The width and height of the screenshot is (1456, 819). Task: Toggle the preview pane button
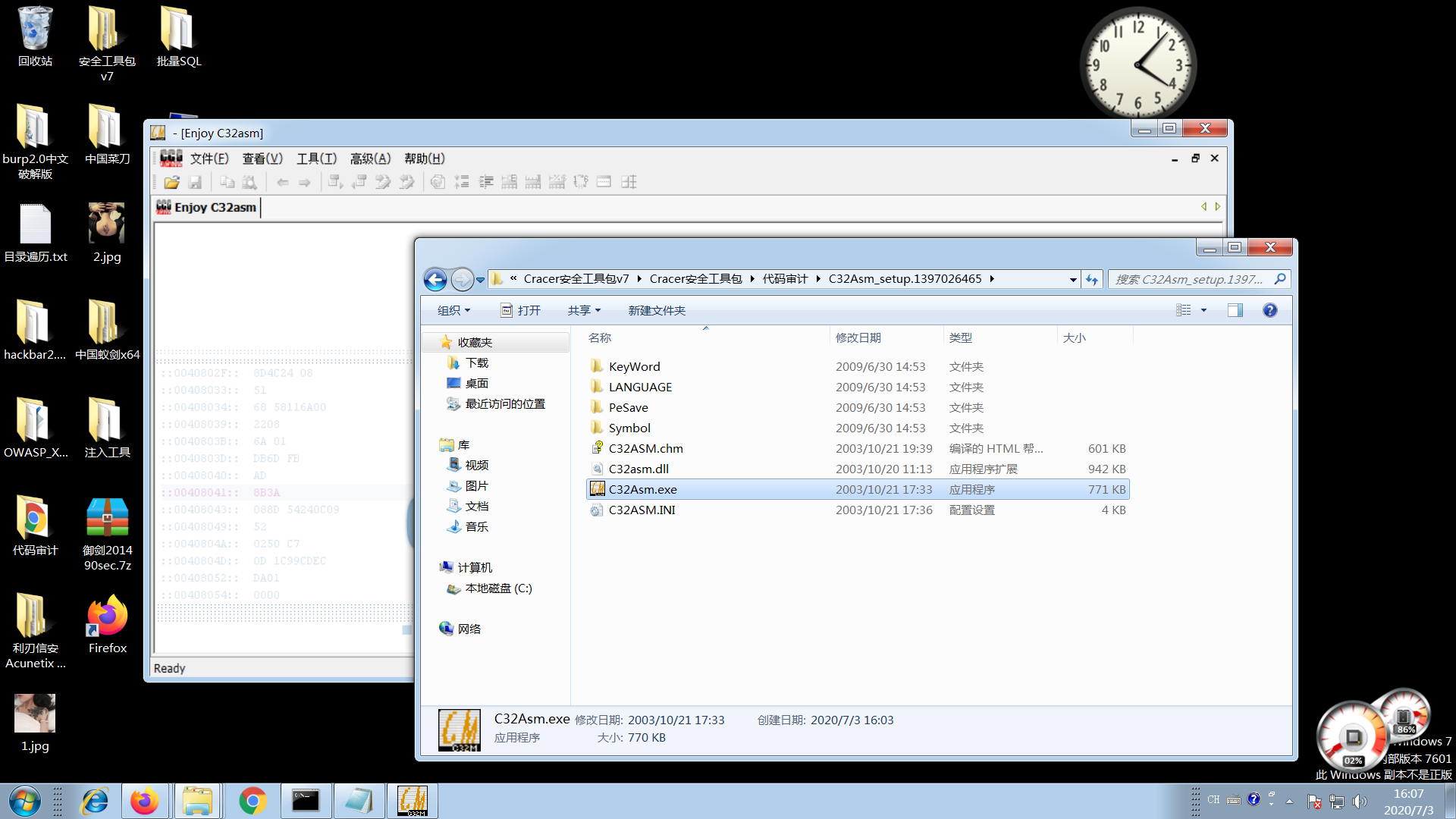click(1235, 310)
